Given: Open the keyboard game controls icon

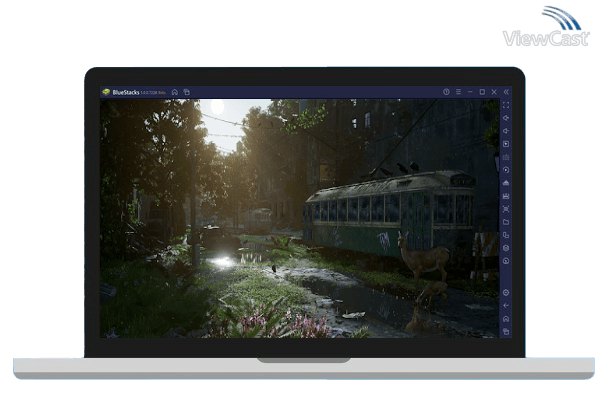Looking at the screenshot, I should click(x=506, y=157).
